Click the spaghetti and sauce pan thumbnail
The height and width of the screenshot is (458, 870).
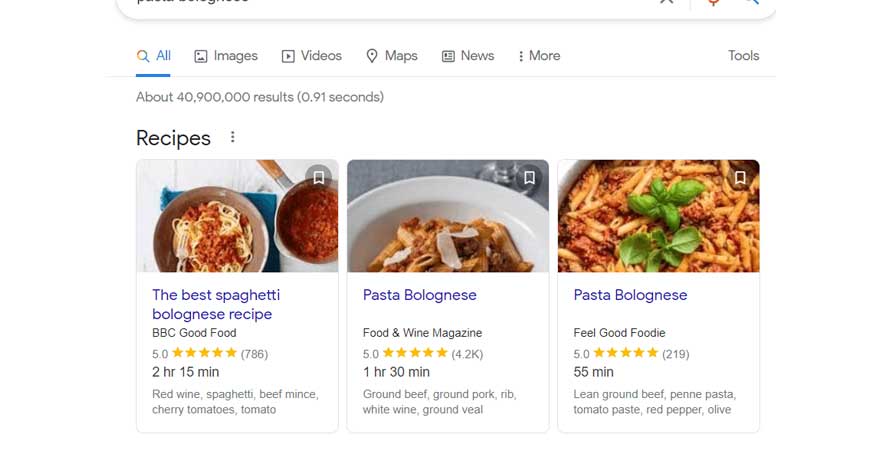coord(237,216)
